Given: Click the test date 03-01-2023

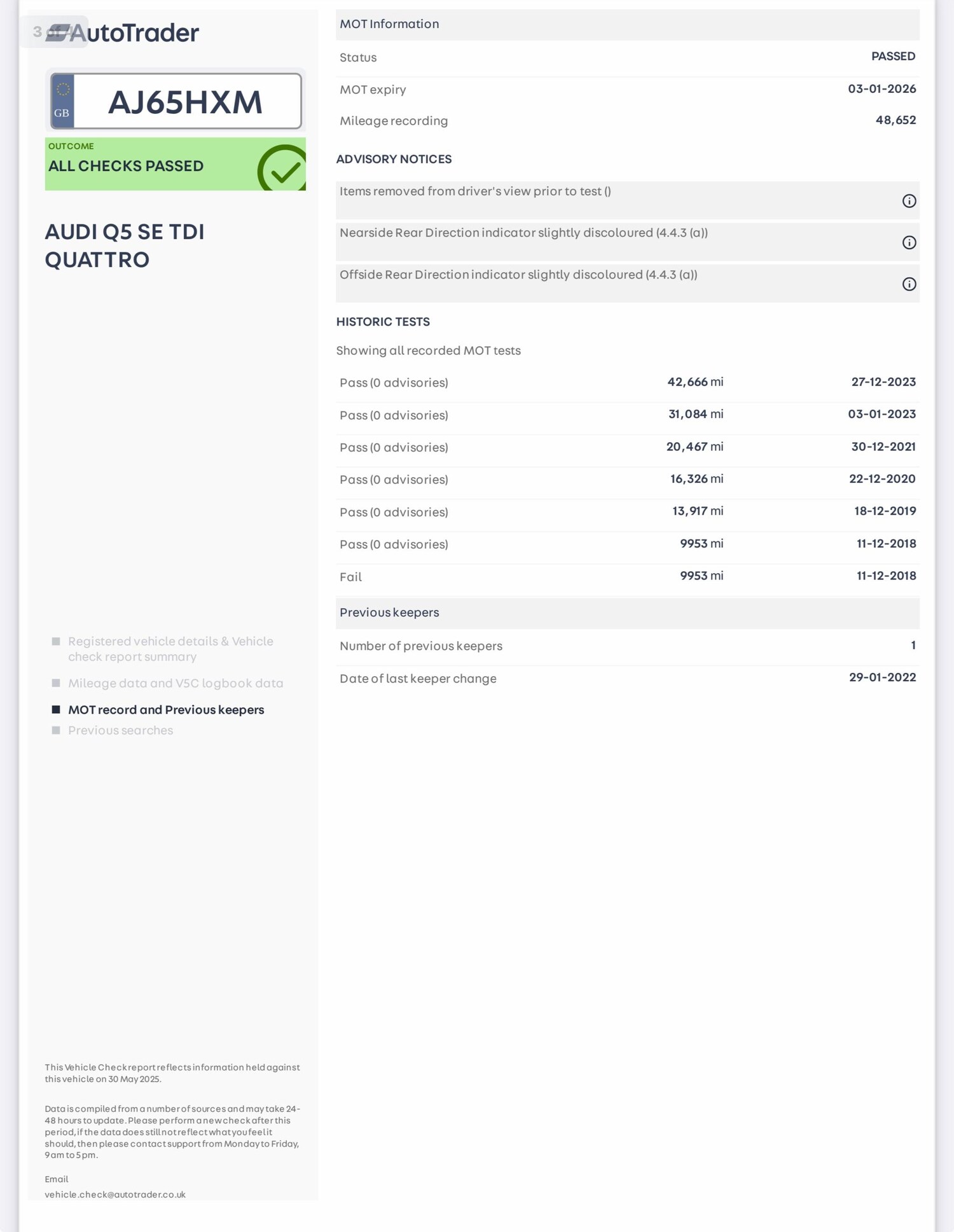Looking at the screenshot, I should pyautogui.click(x=881, y=414).
